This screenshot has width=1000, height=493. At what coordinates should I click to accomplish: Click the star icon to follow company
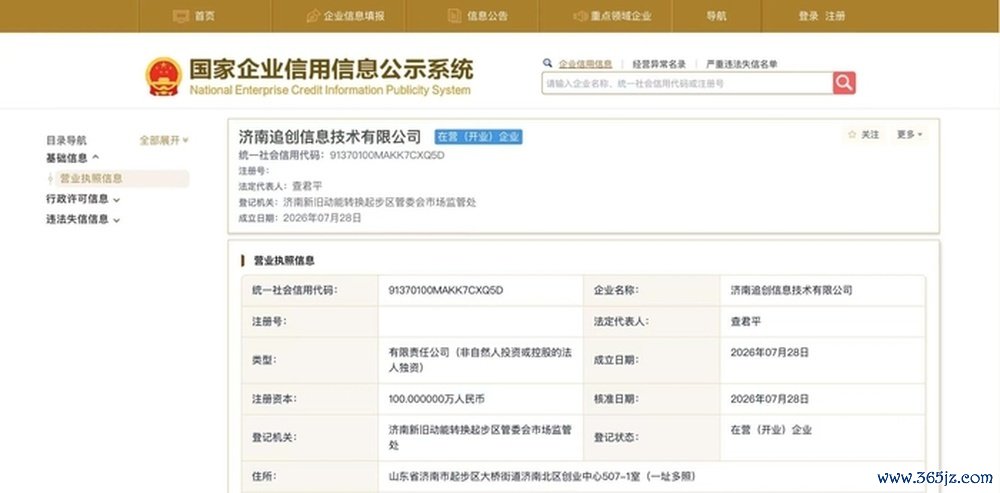pos(852,135)
